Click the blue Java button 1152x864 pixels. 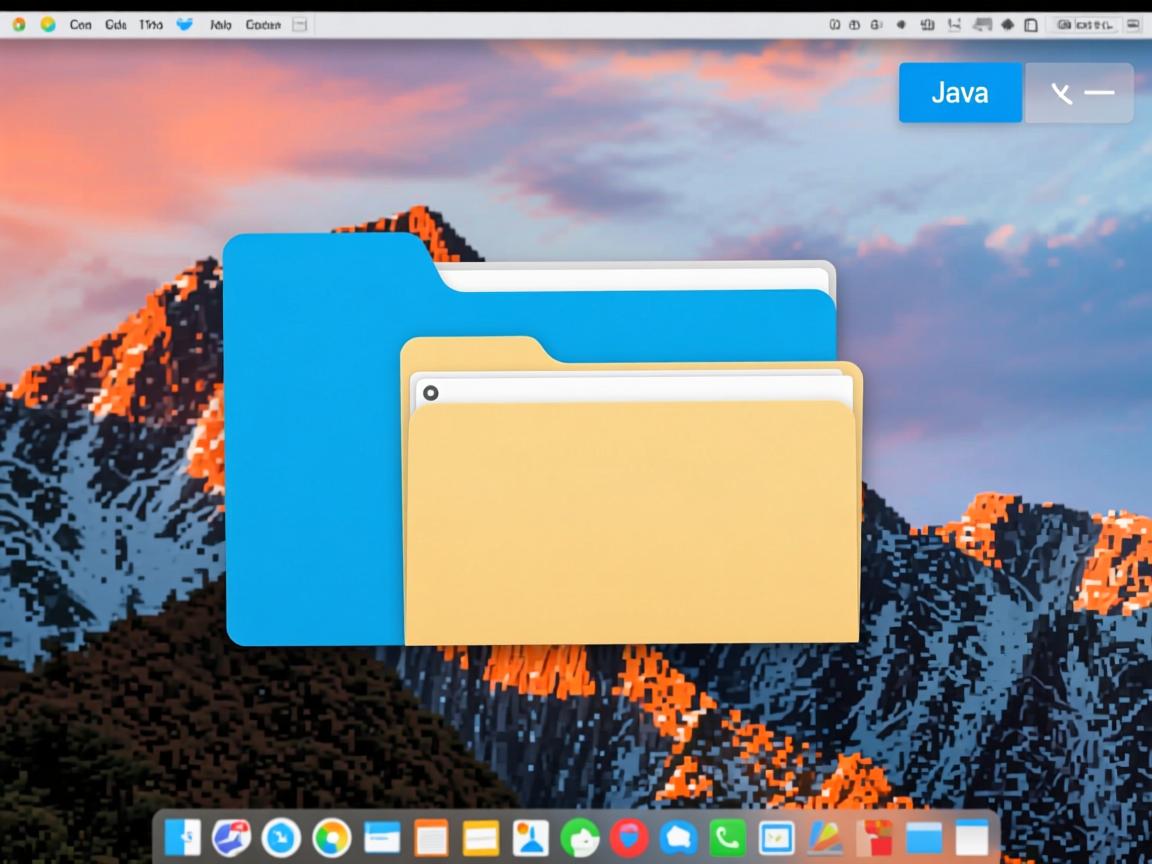coord(960,93)
